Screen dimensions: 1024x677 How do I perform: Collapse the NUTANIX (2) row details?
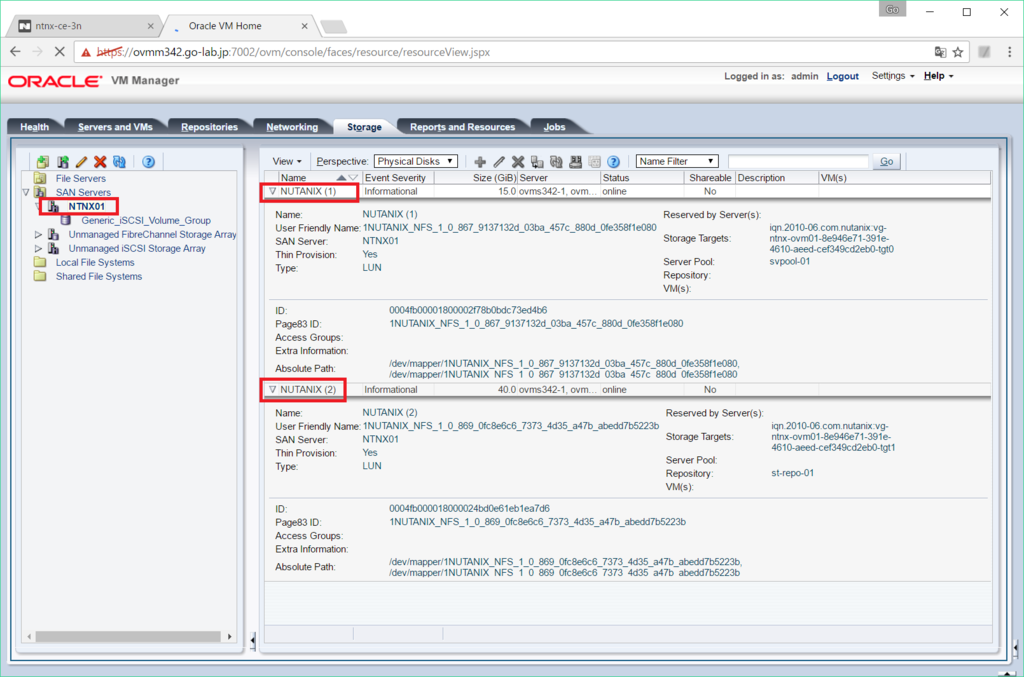click(272, 390)
